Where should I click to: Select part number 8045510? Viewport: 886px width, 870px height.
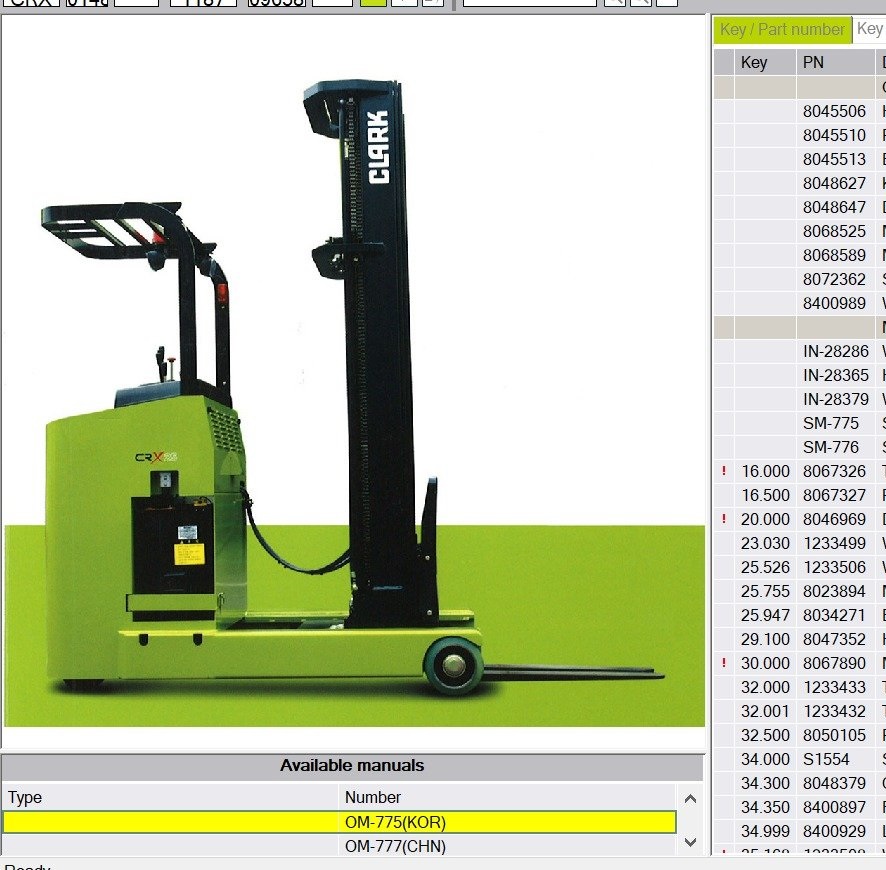834,135
